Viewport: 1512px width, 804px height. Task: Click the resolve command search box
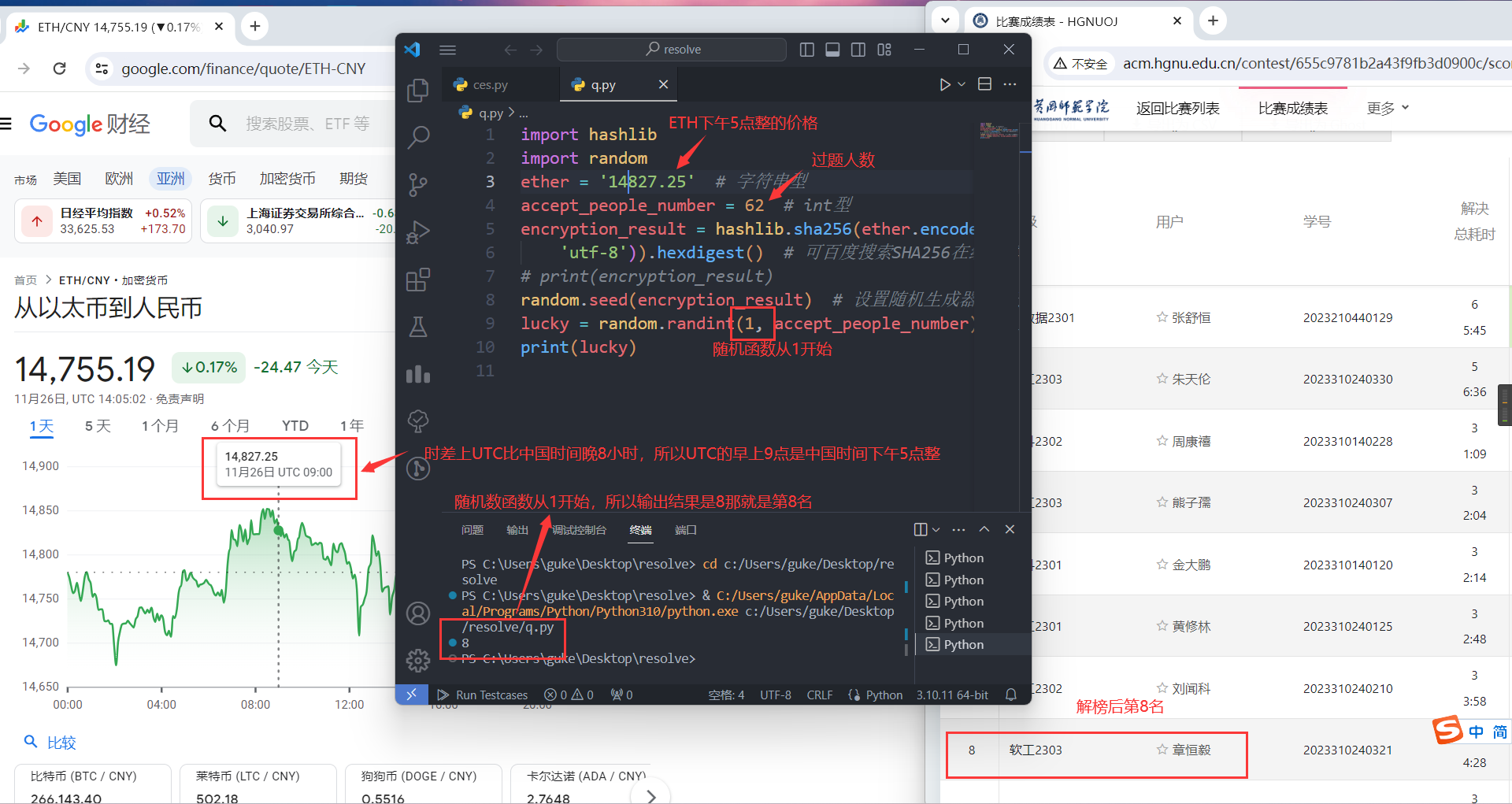(x=672, y=50)
